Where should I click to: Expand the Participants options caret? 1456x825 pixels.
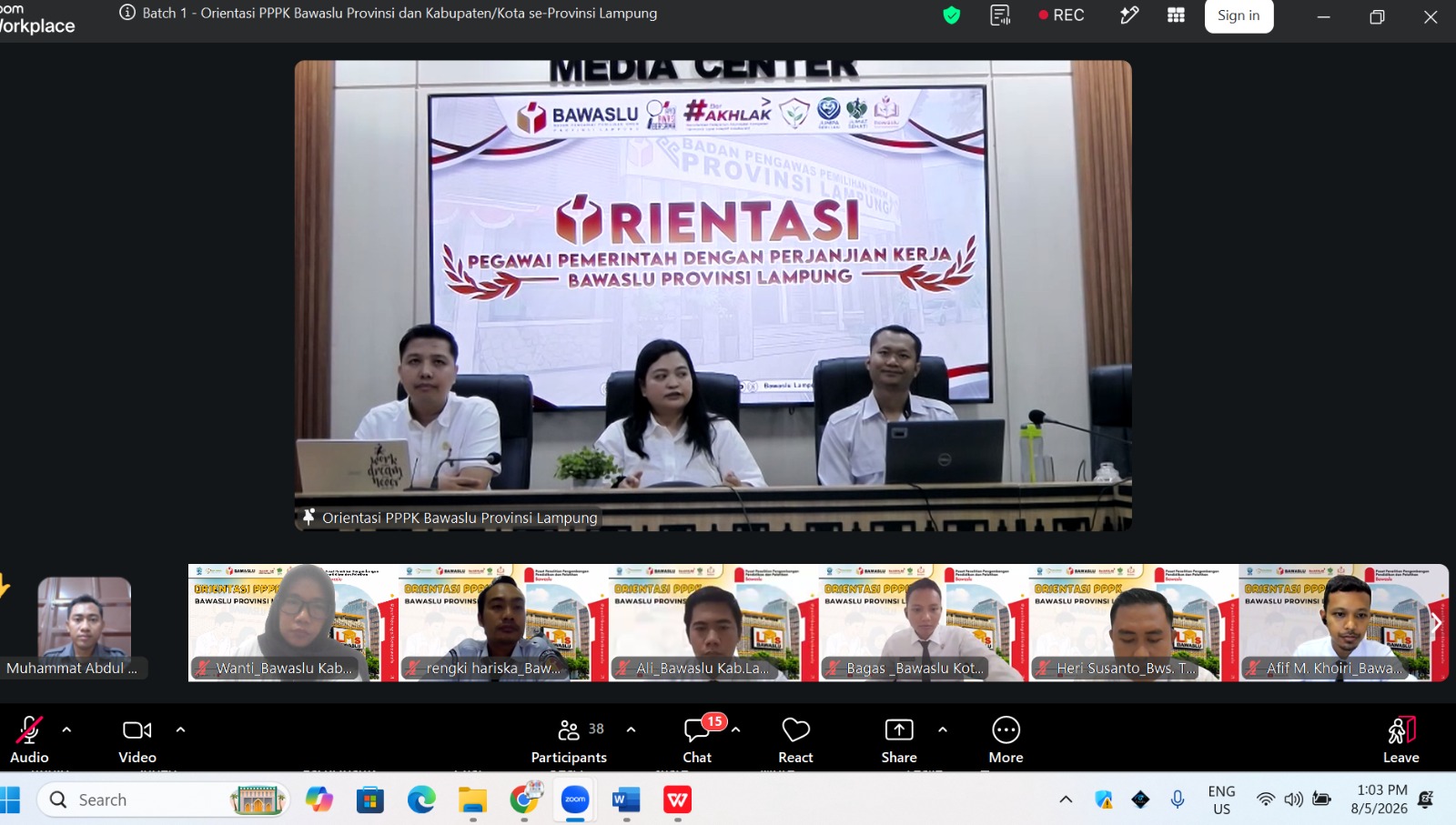(631, 729)
